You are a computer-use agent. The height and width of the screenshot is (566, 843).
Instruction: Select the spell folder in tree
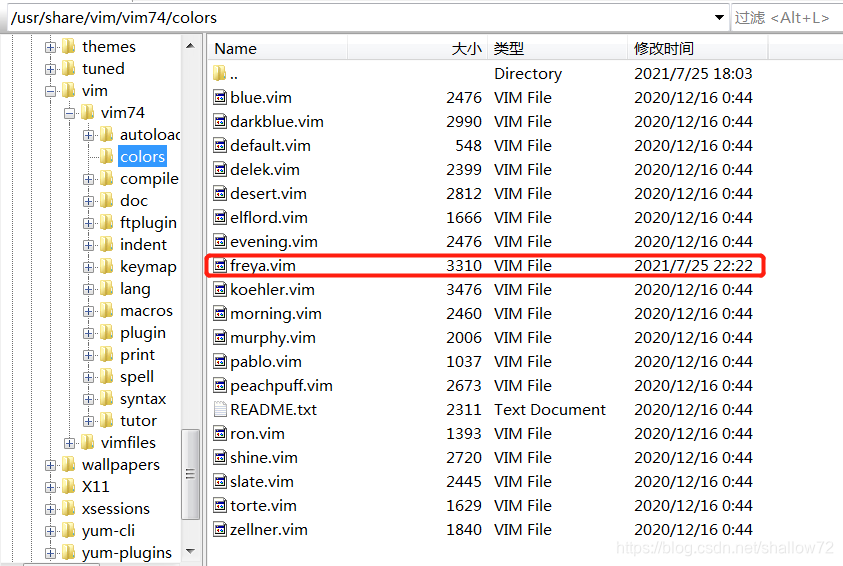(137, 377)
